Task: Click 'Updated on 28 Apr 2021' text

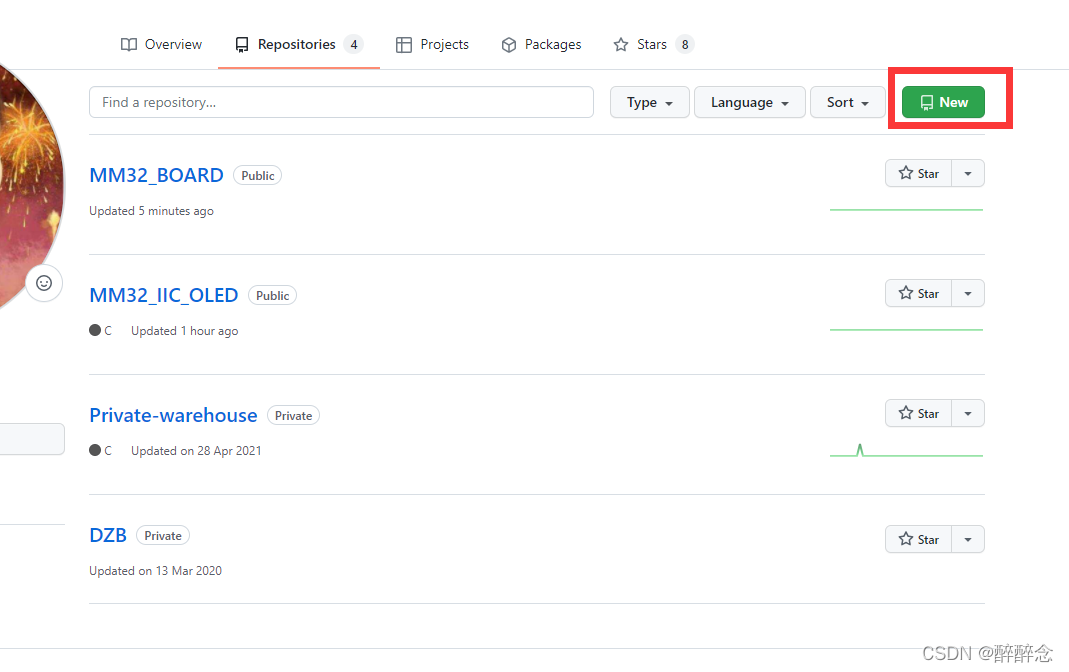Action: (196, 451)
